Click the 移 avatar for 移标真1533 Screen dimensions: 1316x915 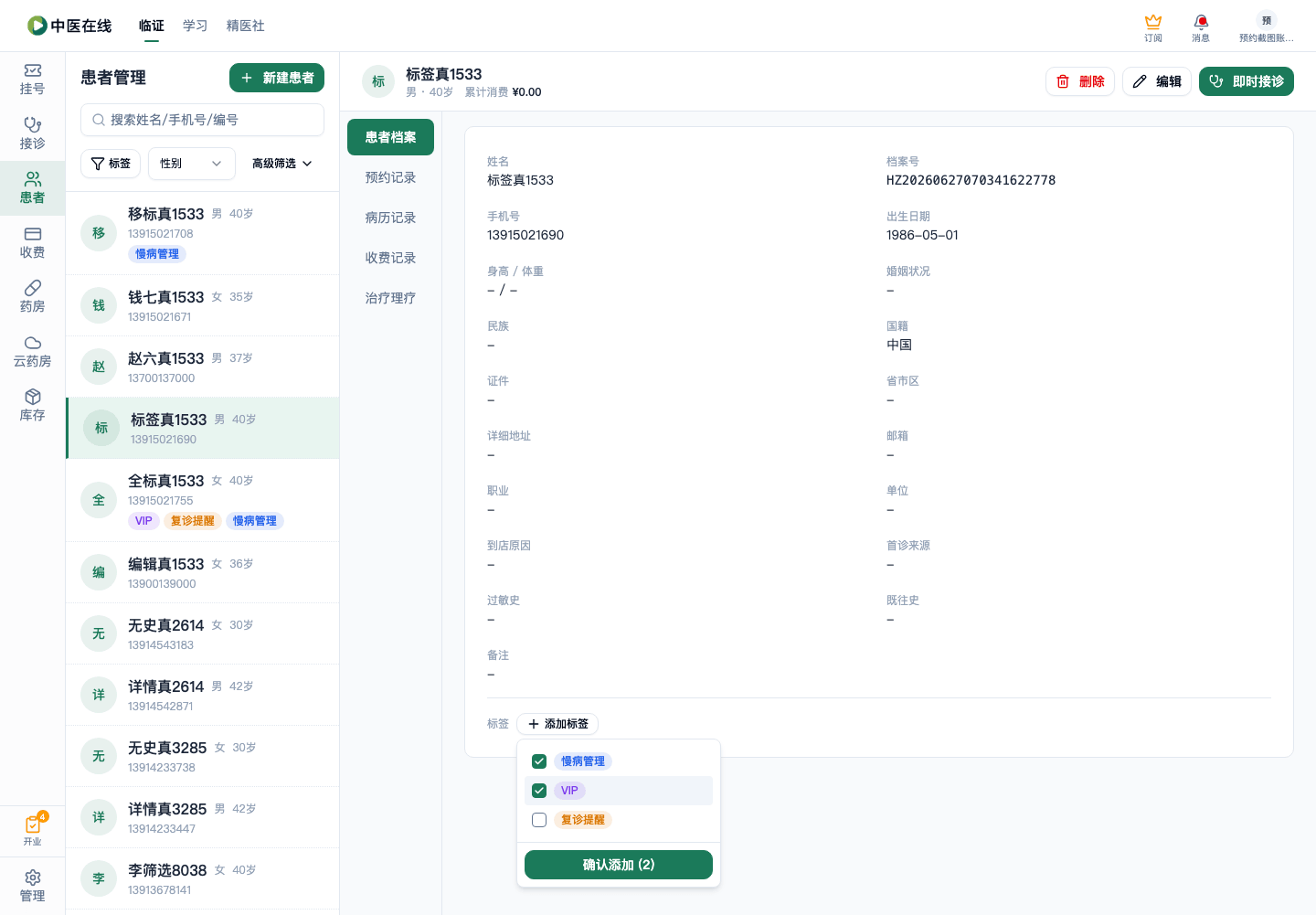tap(99, 233)
